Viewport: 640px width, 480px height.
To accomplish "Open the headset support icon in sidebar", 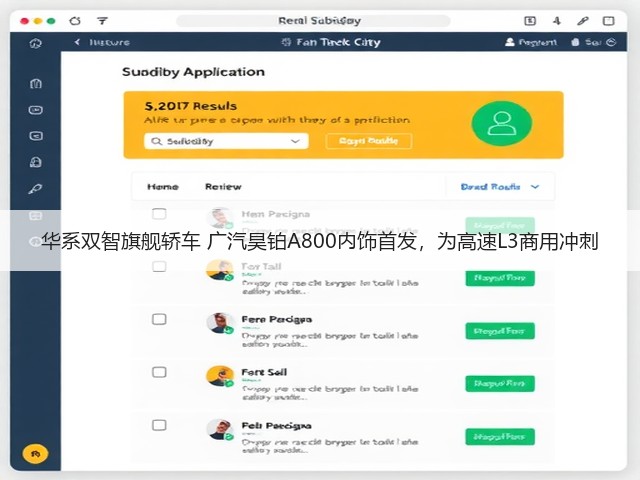I will point(36,162).
